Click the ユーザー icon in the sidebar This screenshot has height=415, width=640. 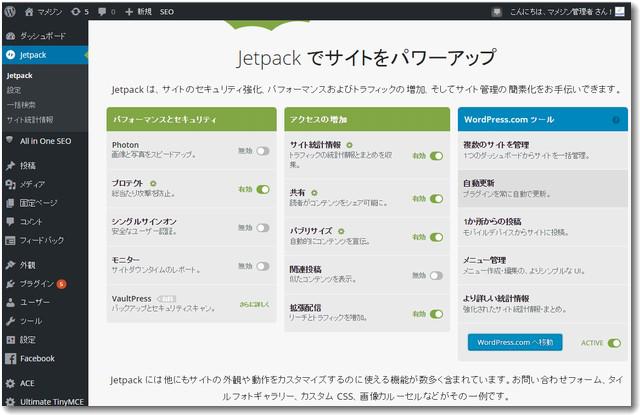point(11,302)
